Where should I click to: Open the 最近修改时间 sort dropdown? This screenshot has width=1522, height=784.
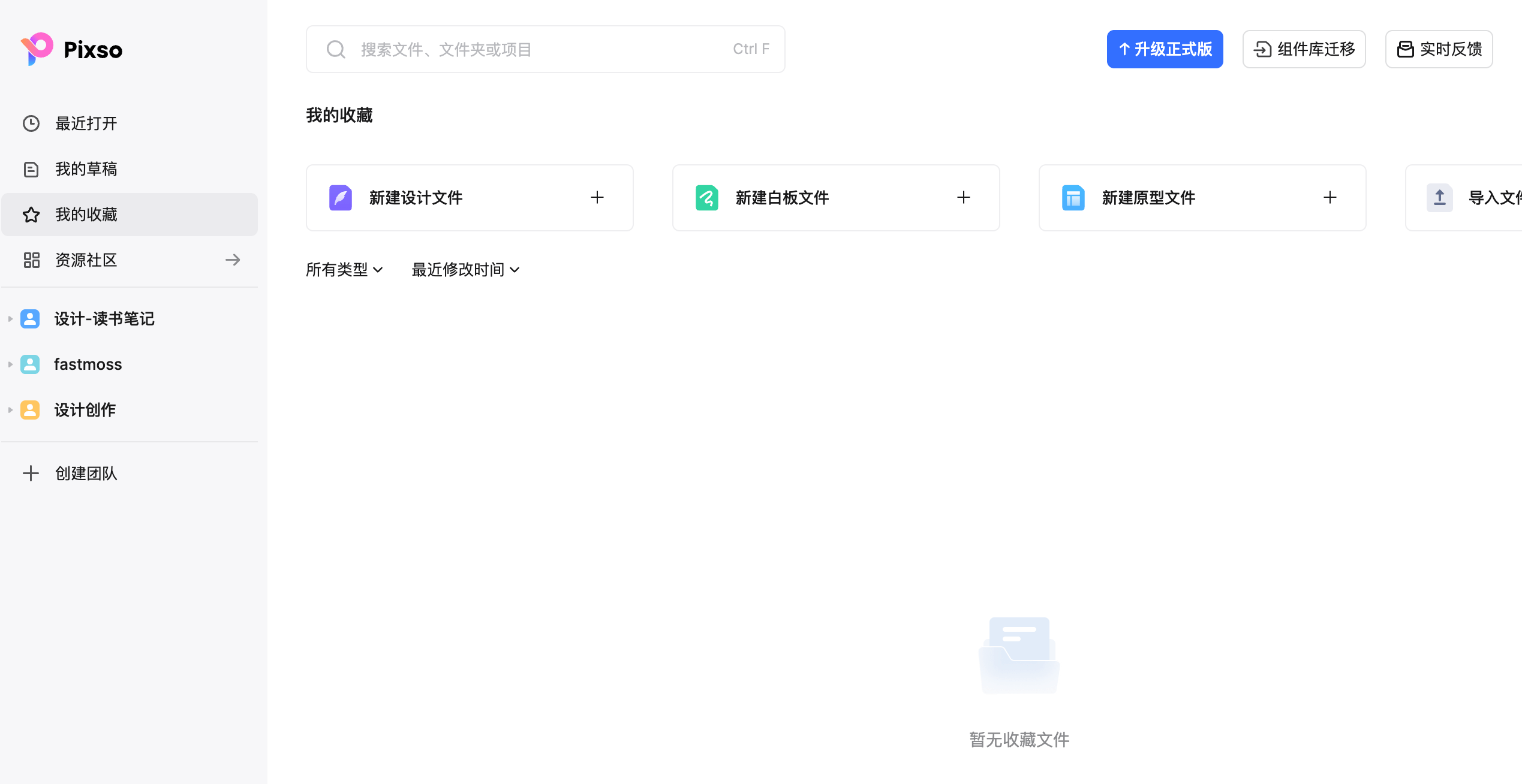click(465, 269)
